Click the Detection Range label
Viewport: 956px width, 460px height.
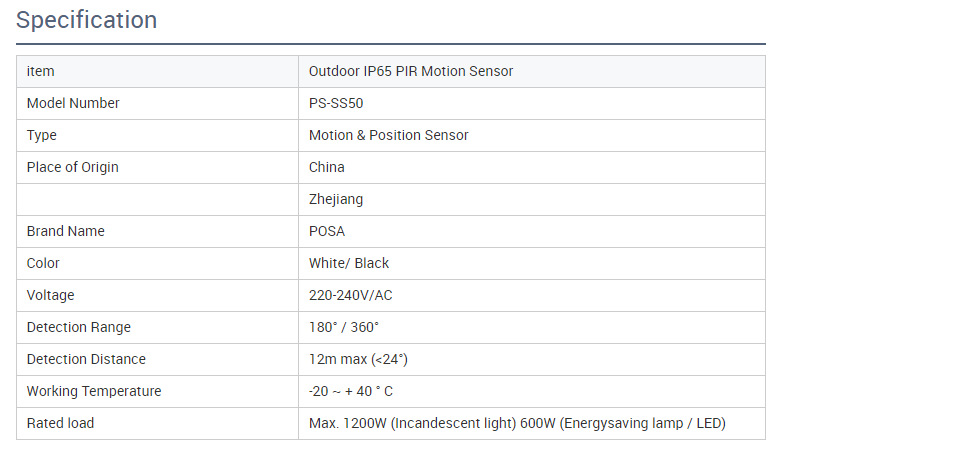click(x=78, y=327)
